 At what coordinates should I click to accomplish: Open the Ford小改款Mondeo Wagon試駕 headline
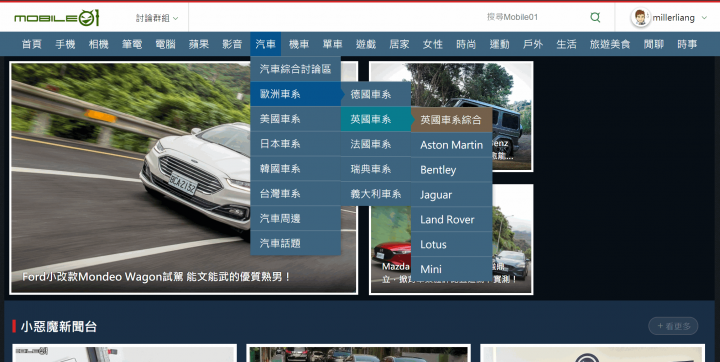[156, 277]
